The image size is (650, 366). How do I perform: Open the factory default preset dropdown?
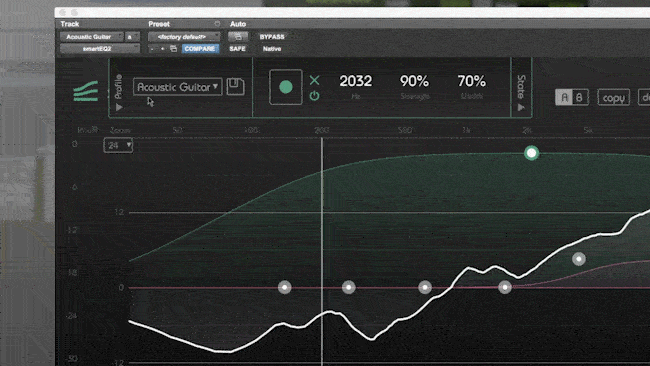coord(184,37)
